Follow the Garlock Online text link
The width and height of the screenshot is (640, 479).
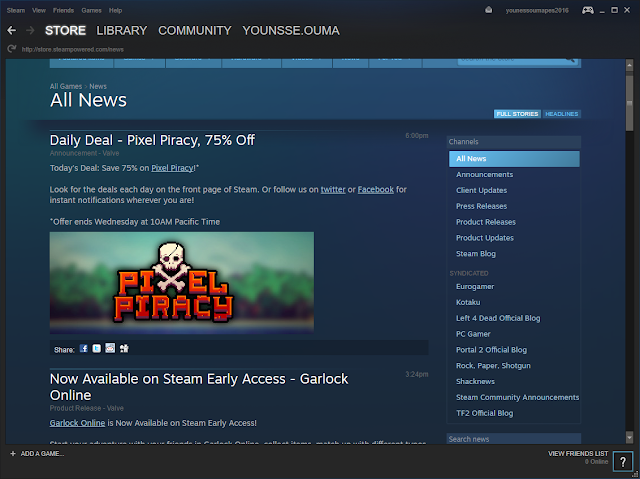point(78,423)
